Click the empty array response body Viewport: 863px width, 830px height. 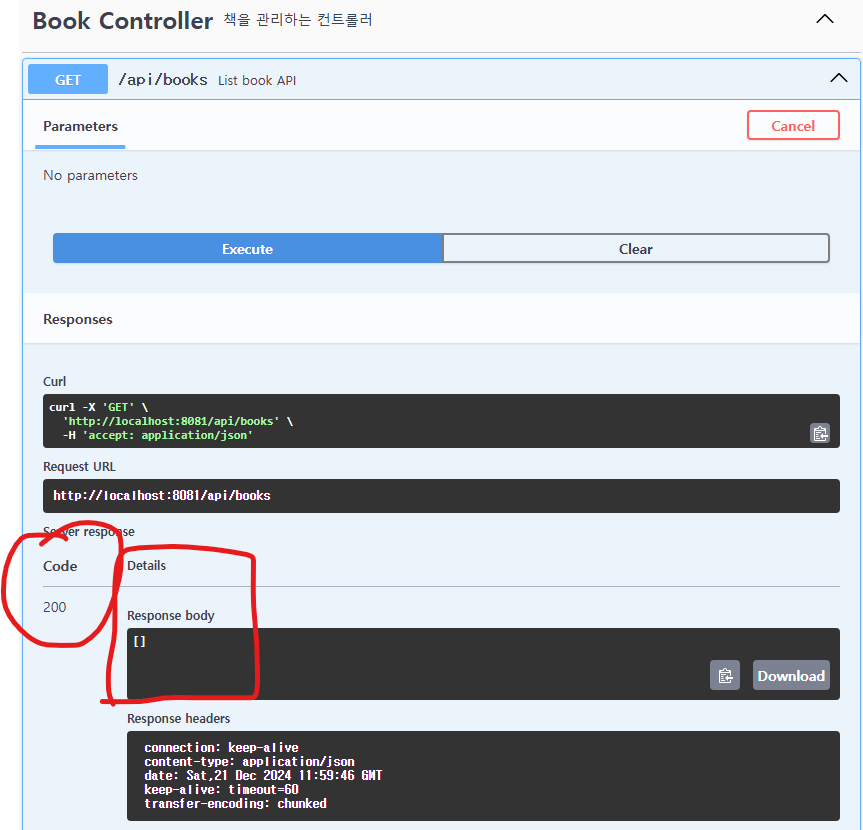140,641
